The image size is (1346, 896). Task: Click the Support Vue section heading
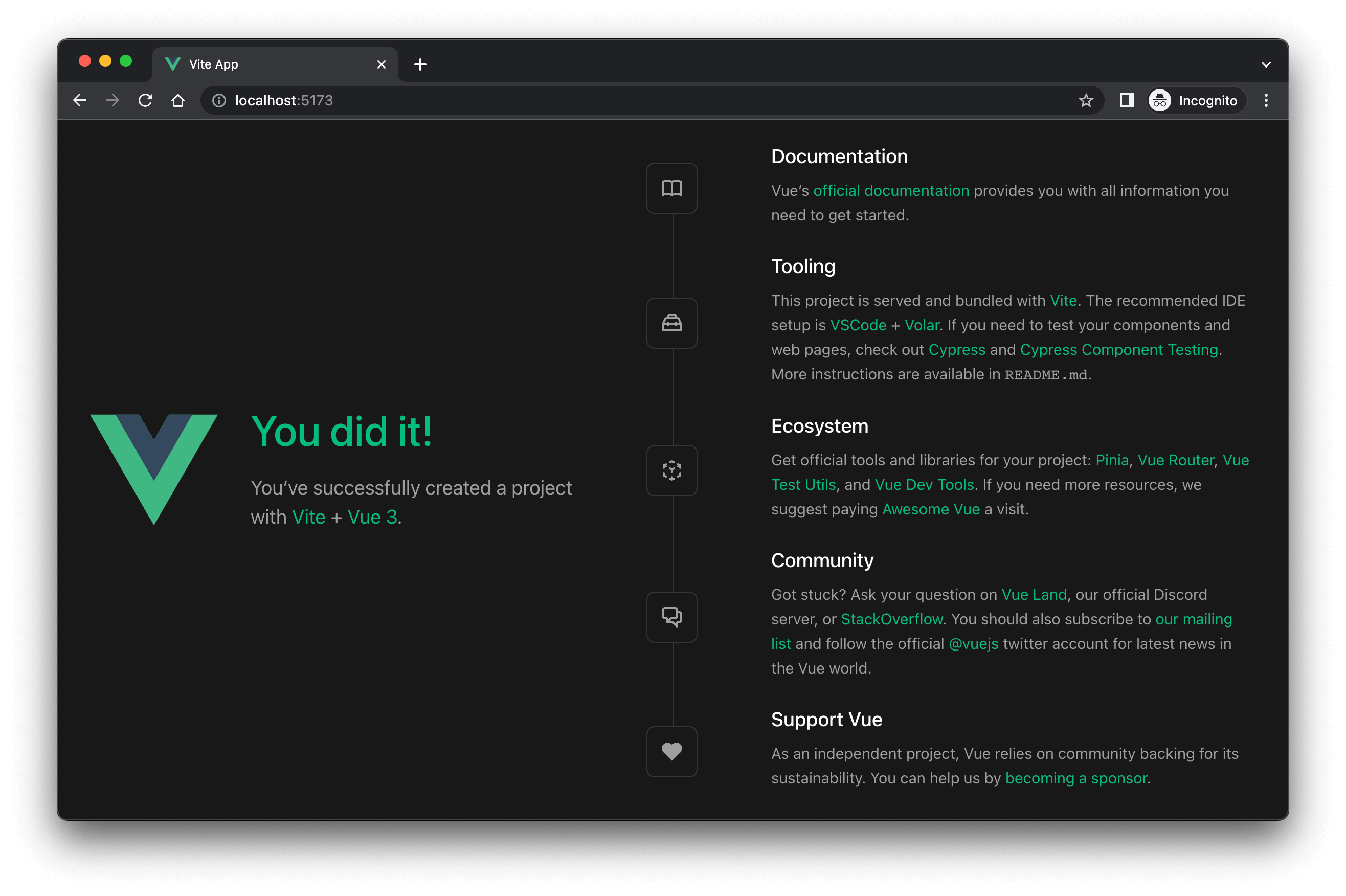(x=826, y=720)
